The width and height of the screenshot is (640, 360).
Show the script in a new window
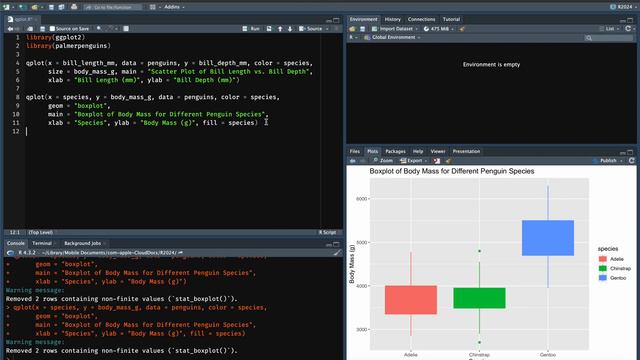coord(30,29)
